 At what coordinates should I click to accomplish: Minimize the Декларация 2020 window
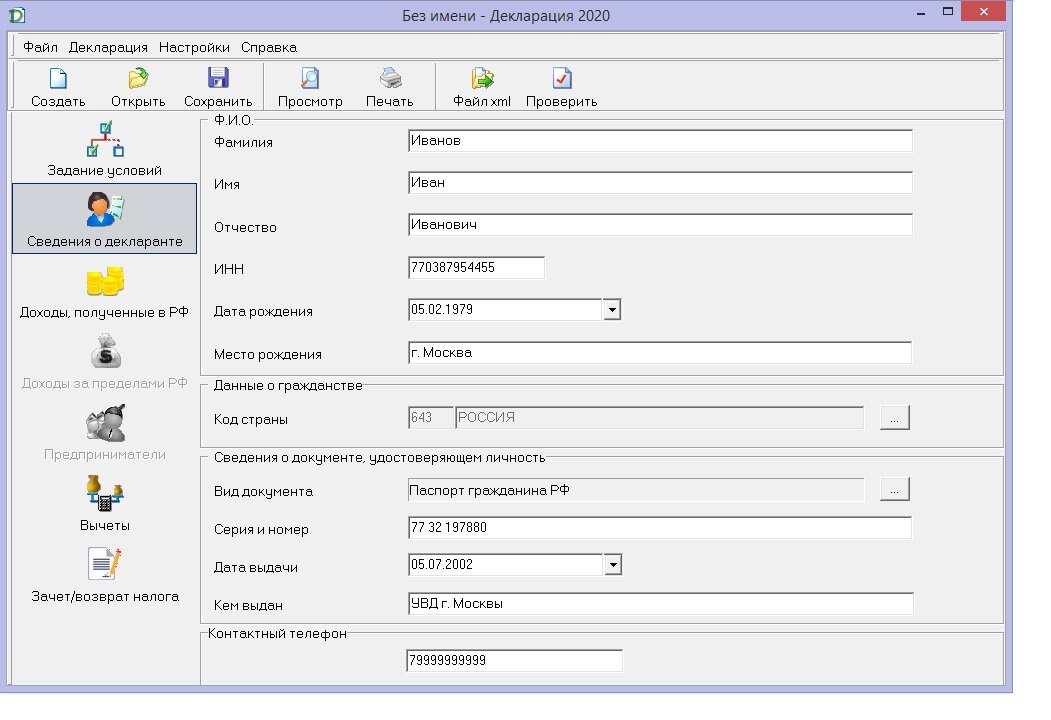pos(921,12)
